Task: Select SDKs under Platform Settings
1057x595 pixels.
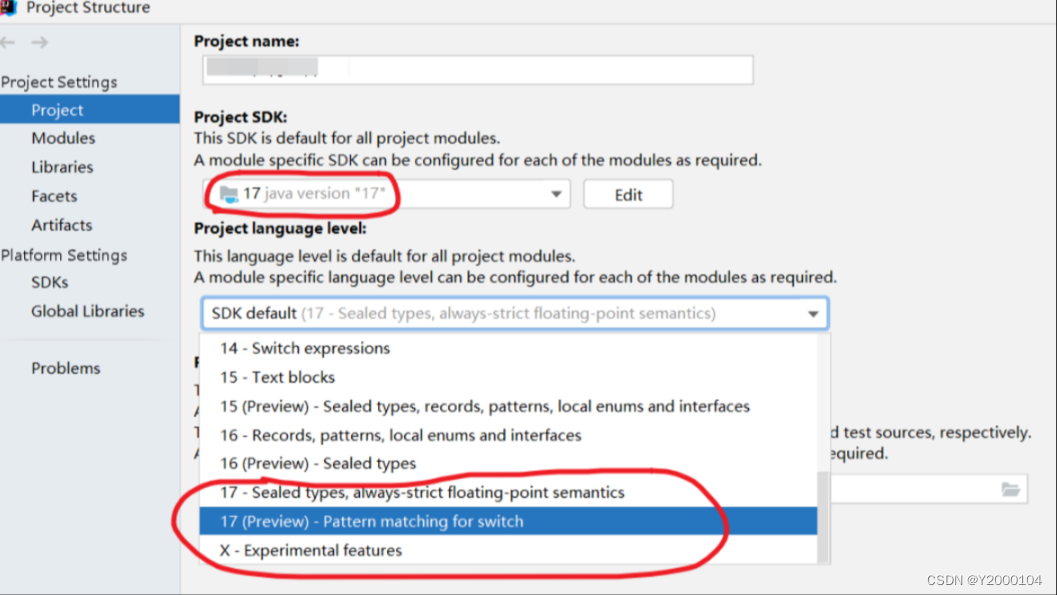Action: 49,282
